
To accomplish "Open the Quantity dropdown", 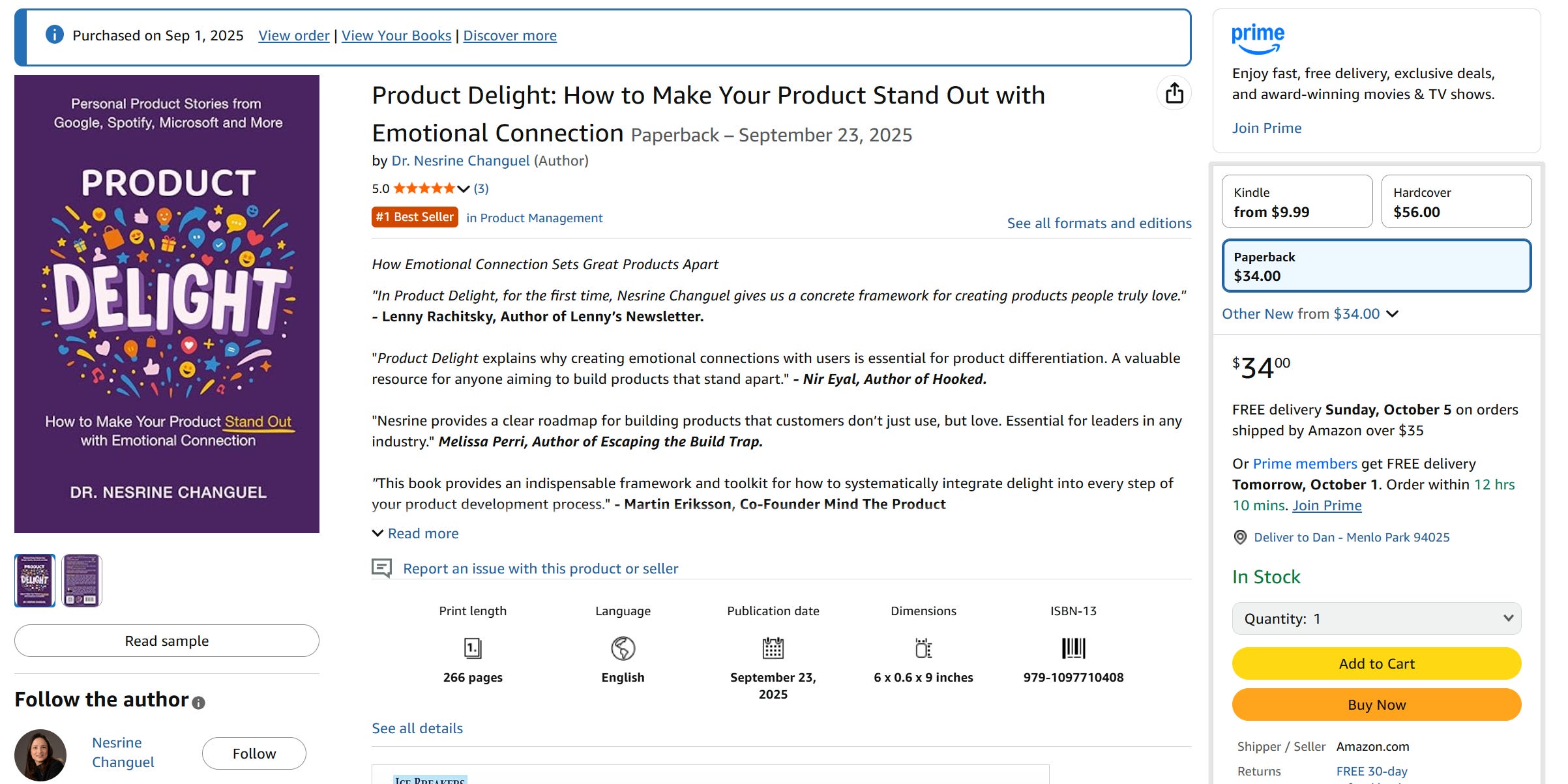I will [x=1376, y=618].
